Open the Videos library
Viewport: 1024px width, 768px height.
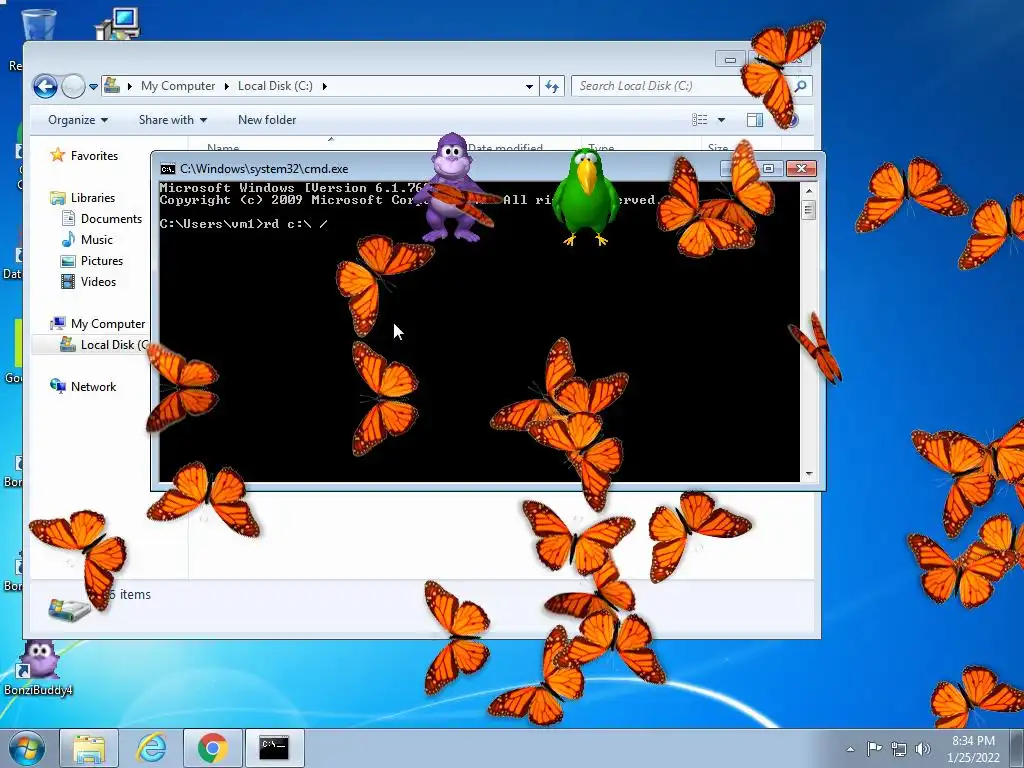99,281
